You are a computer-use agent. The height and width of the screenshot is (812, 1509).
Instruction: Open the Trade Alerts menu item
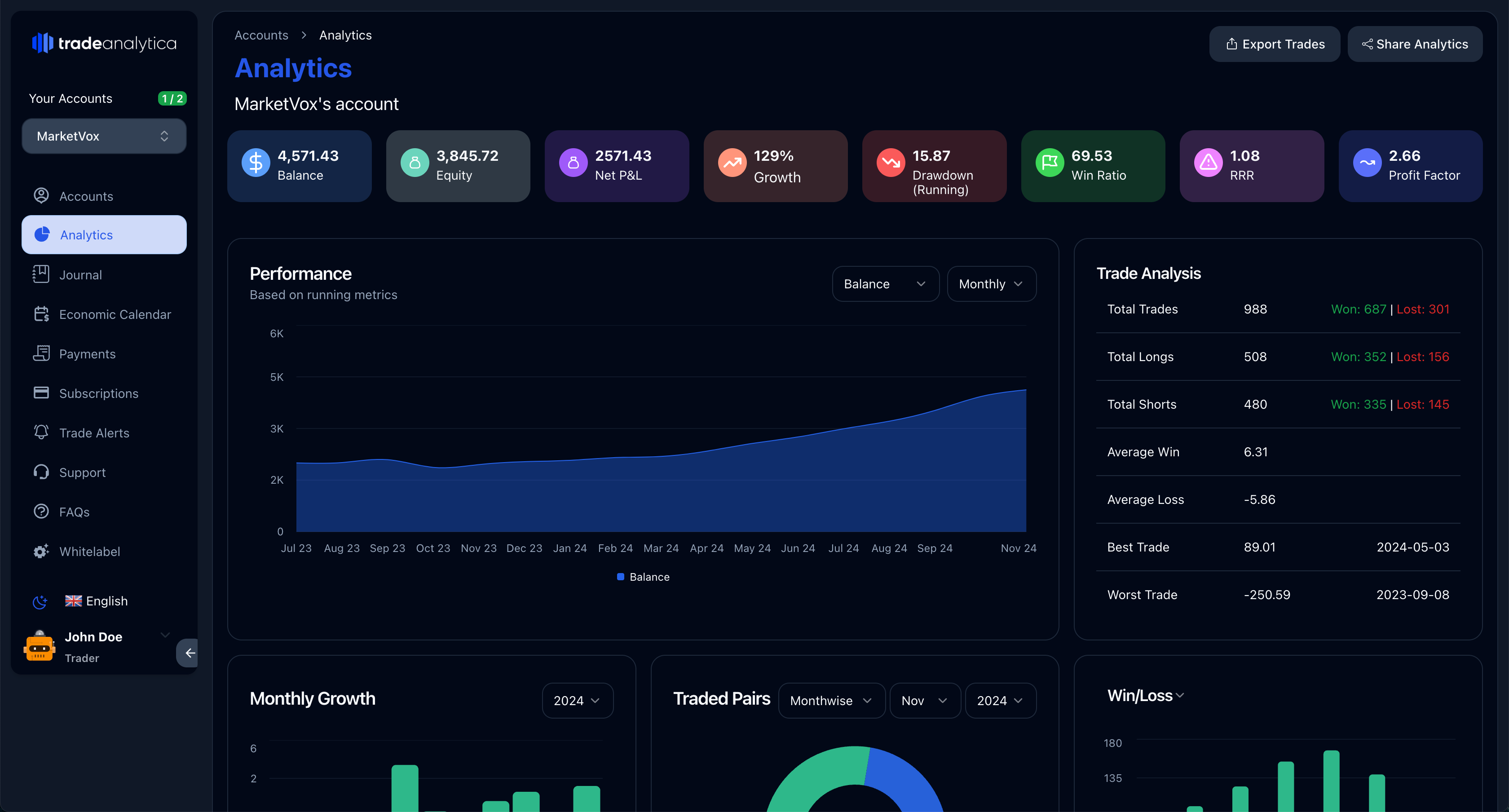pyautogui.click(x=104, y=432)
